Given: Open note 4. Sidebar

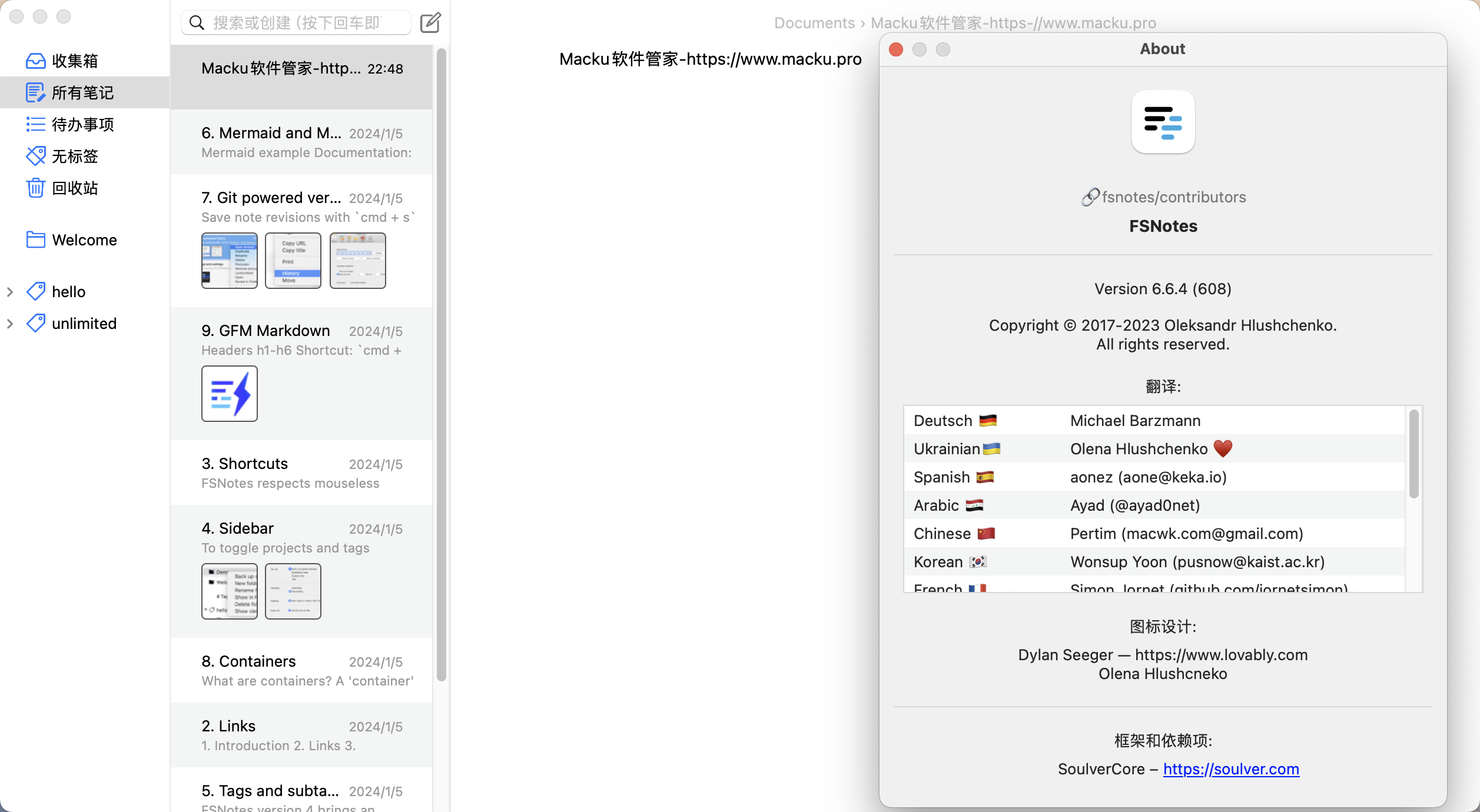Looking at the screenshot, I should pyautogui.click(x=301, y=571).
